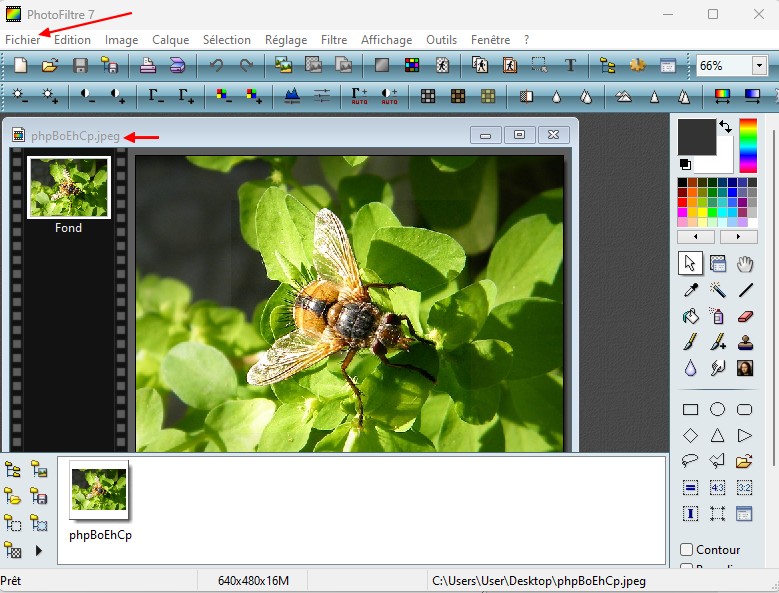This screenshot has height=593, width=779.
Task: Select the Fill paint bucket tool
Action: [691, 316]
